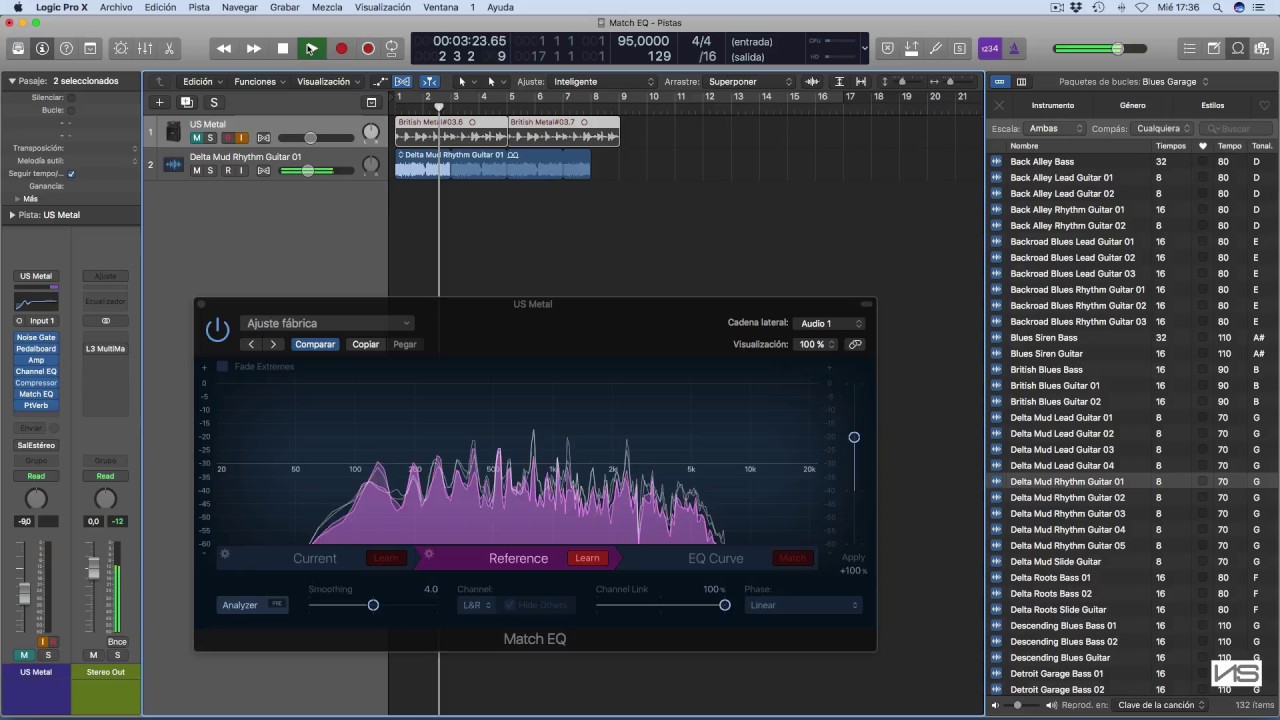The height and width of the screenshot is (720, 1280).
Task: Fast-forward with the forward transport button
Action: point(254,48)
